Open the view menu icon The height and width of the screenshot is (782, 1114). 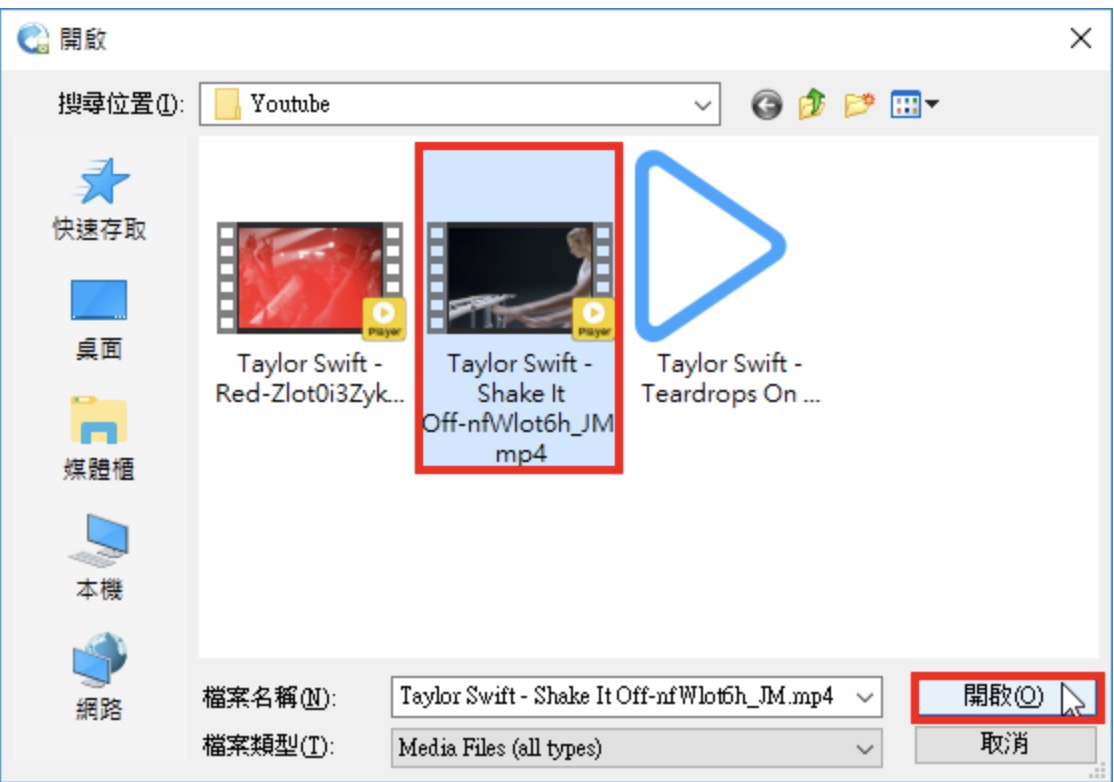(914, 104)
